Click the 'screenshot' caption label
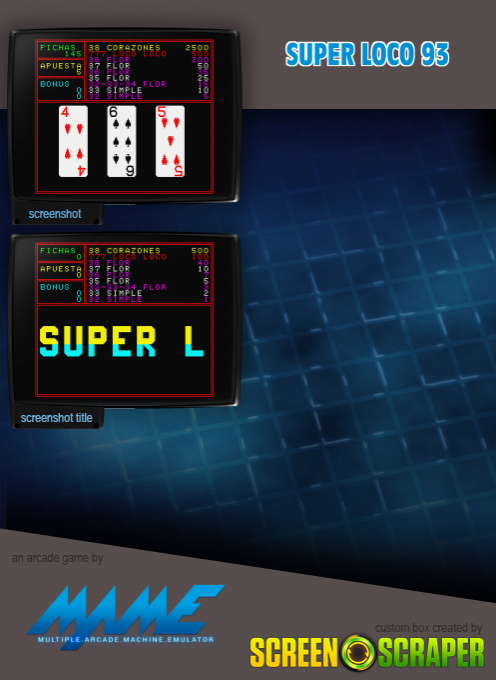This screenshot has height=680, width=496. click(x=55, y=214)
